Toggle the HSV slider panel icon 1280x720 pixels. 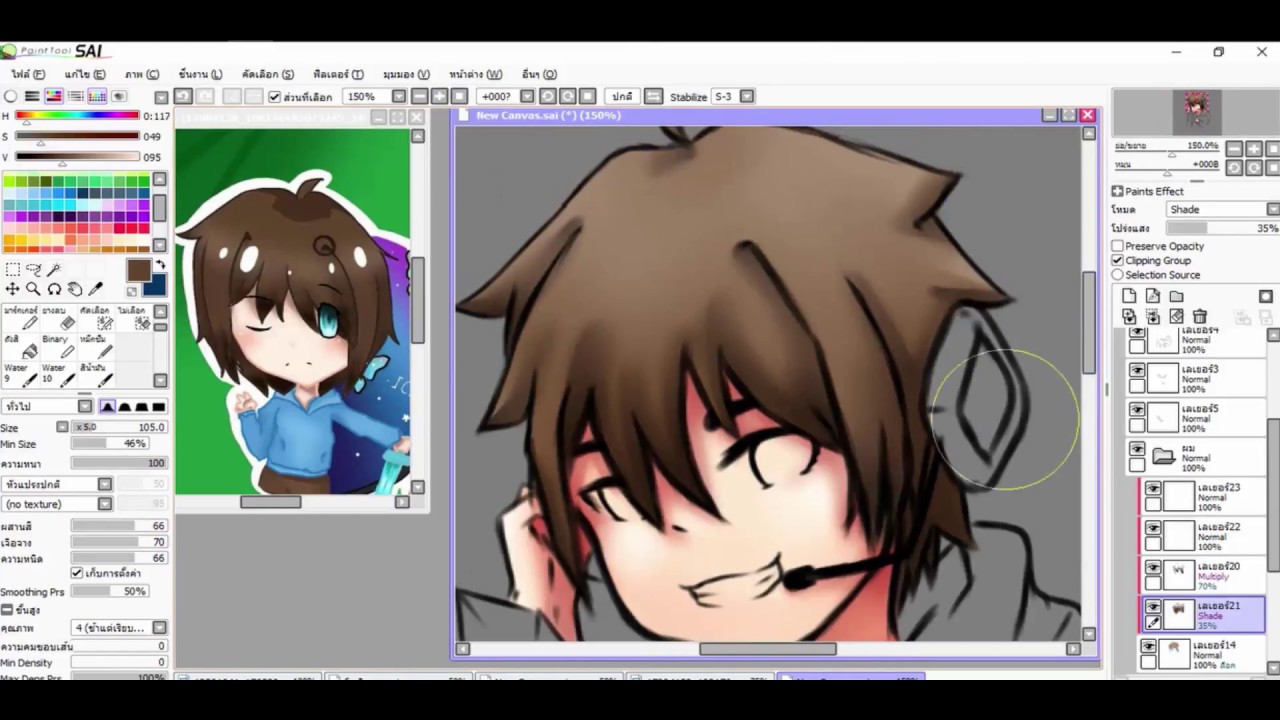coord(54,97)
